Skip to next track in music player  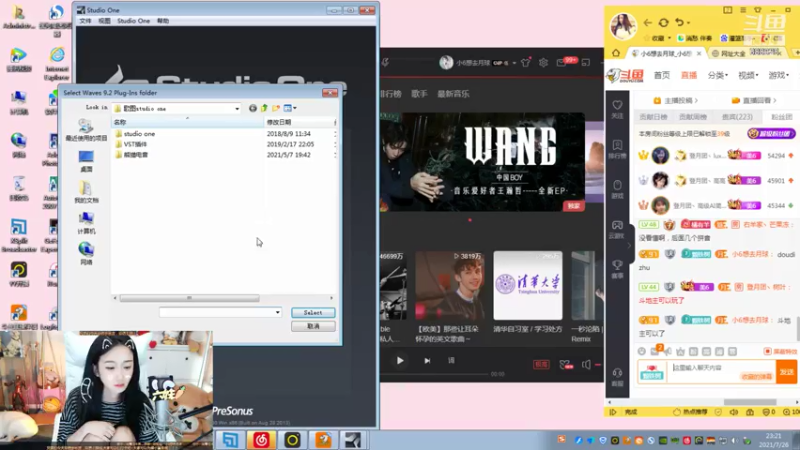click(427, 361)
